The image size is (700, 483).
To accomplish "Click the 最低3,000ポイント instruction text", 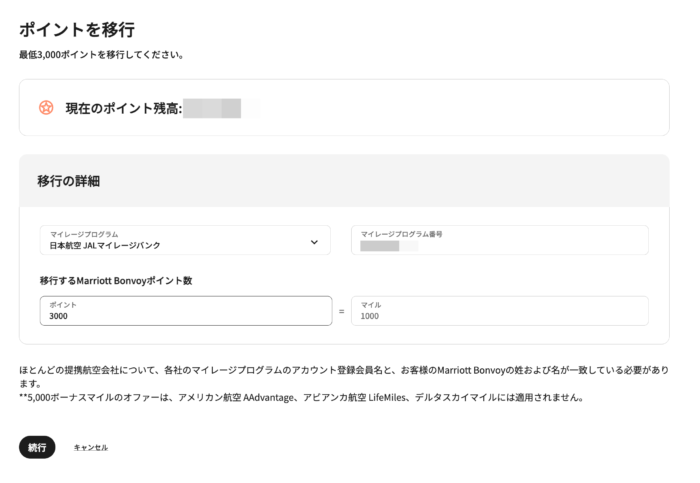I will [x=101, y=55].
